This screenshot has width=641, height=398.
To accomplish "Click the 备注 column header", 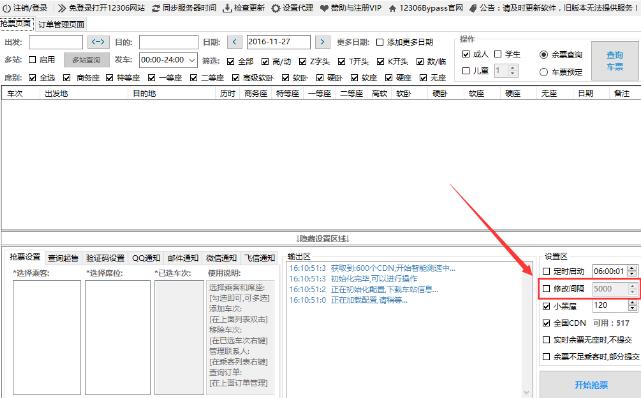I will (622, 94).
